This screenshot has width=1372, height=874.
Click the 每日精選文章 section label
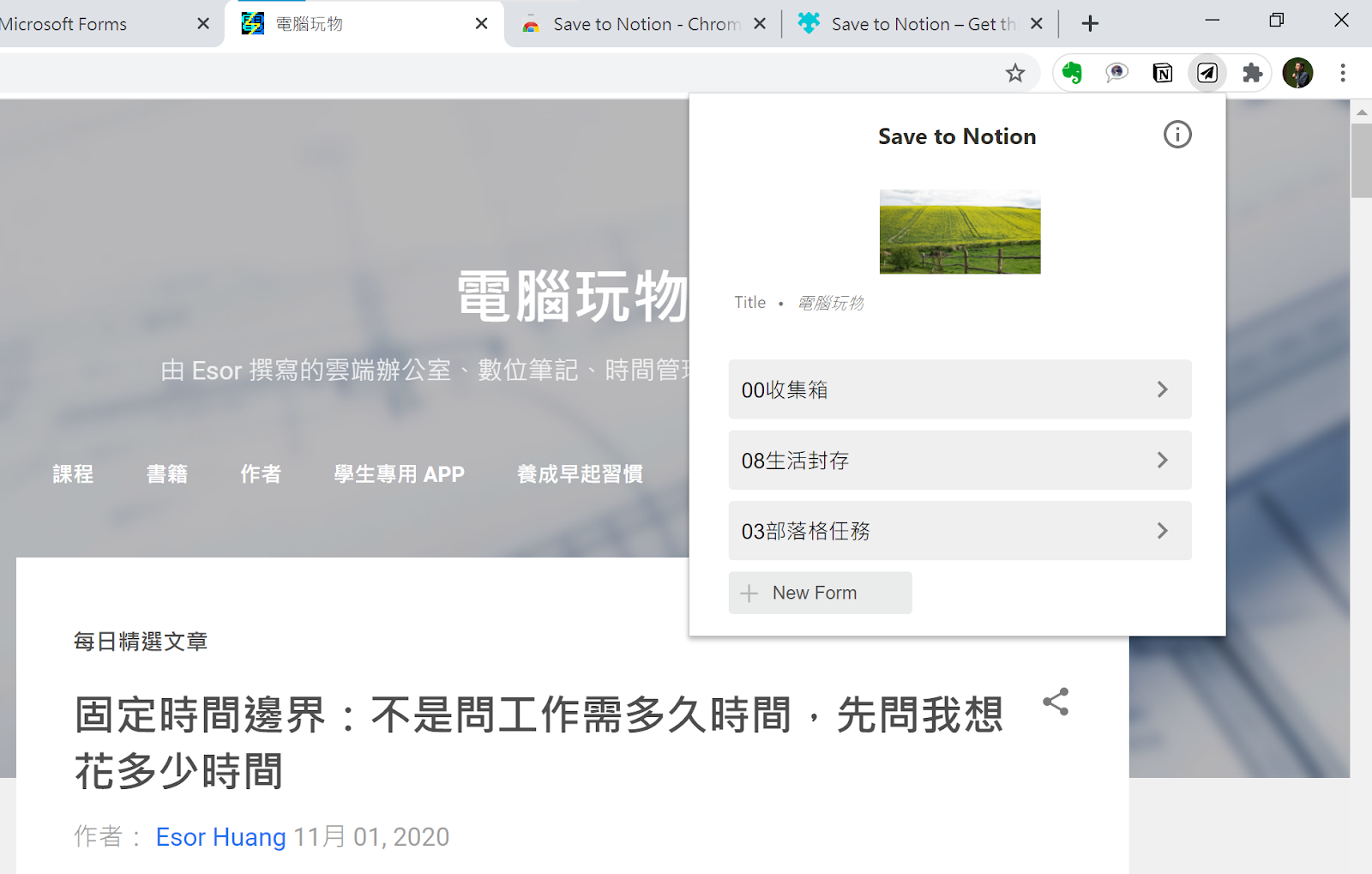coord(141,642)
